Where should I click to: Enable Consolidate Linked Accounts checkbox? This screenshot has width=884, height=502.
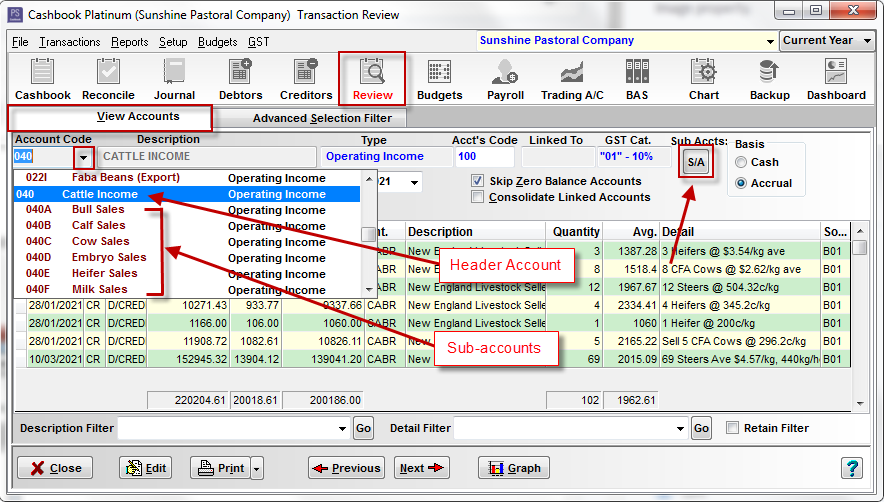[478, 197]
